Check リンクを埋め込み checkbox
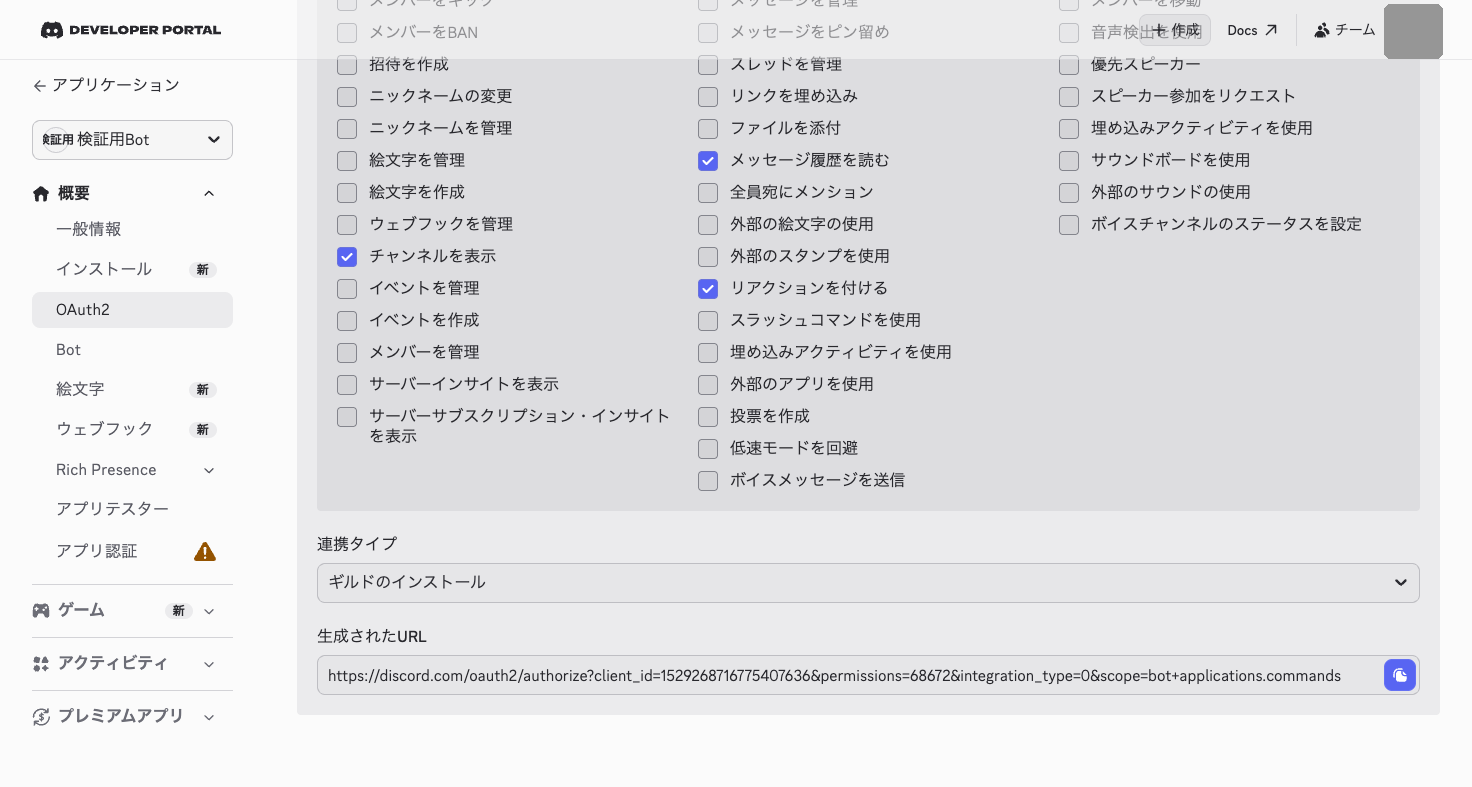This screenshot has width=1472, height=787. point(708,96)
